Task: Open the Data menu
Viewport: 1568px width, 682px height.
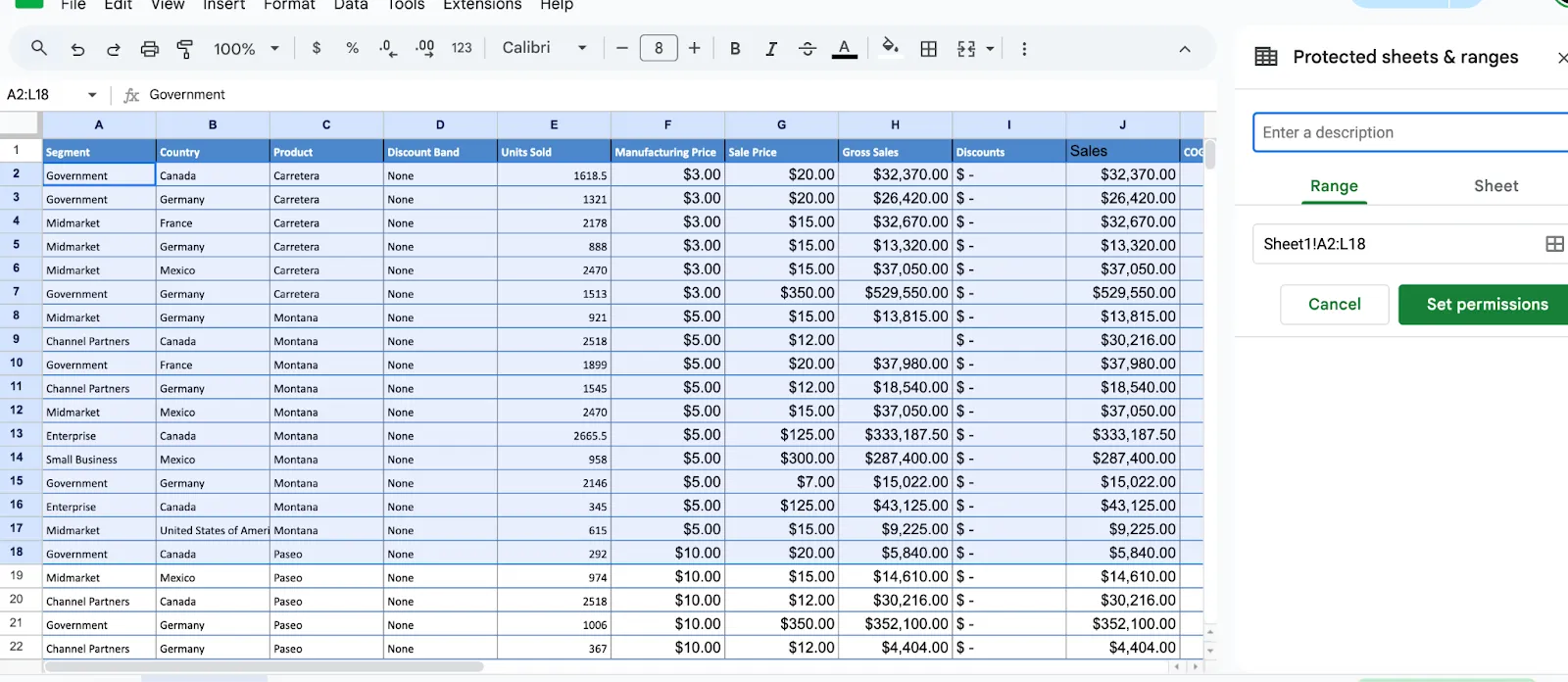Action: (x=351, y=5)
